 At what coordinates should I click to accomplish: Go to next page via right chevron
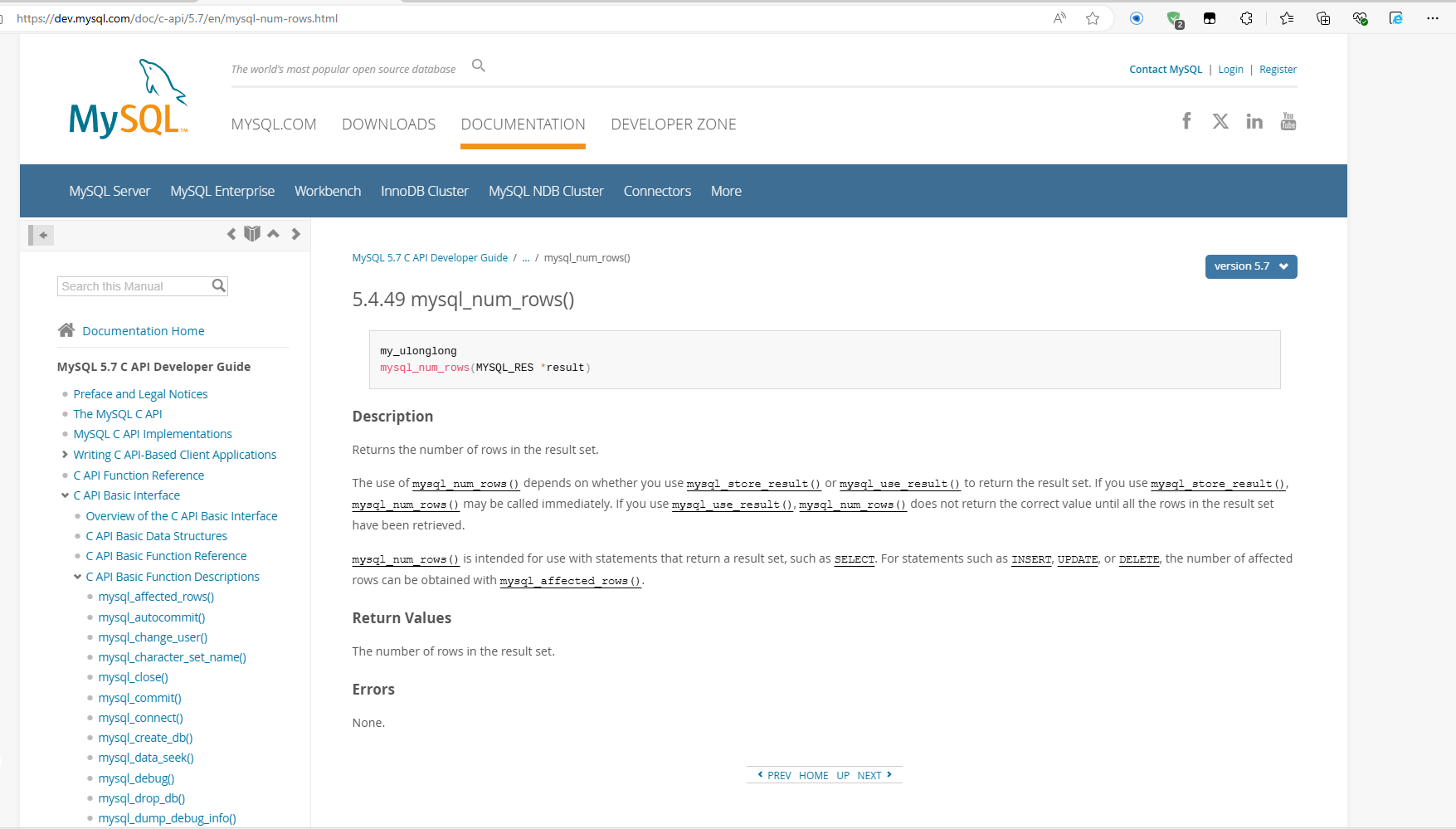click(296, 234)
